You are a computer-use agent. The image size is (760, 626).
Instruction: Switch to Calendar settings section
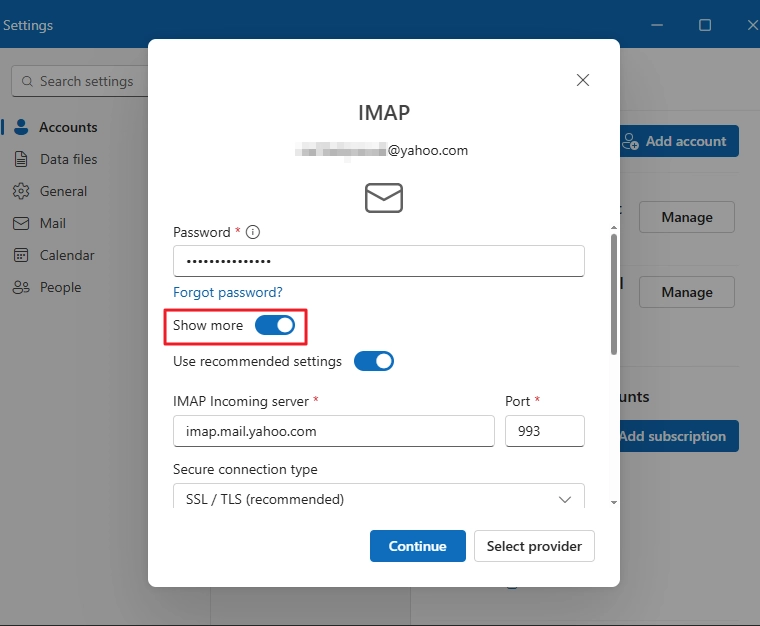(67, 255)
